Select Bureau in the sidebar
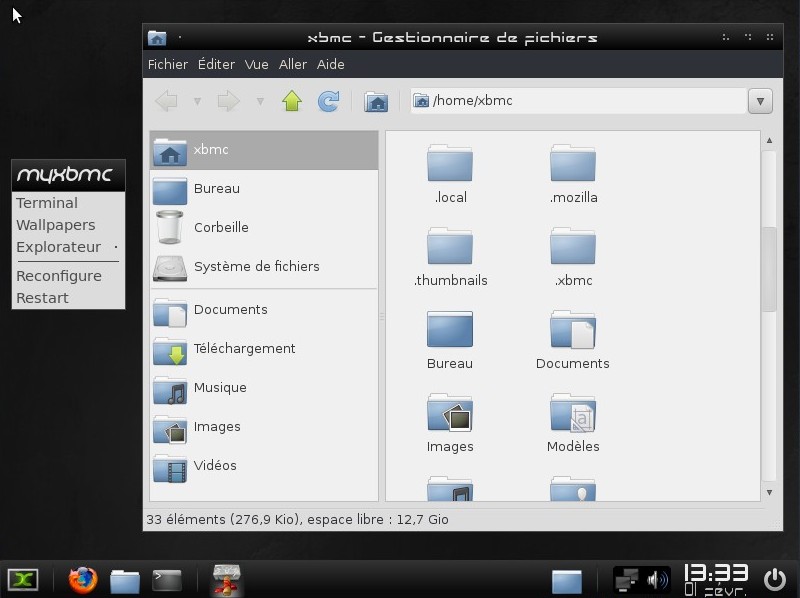This screenshot has height=598, width=800. tap(264, 189)
